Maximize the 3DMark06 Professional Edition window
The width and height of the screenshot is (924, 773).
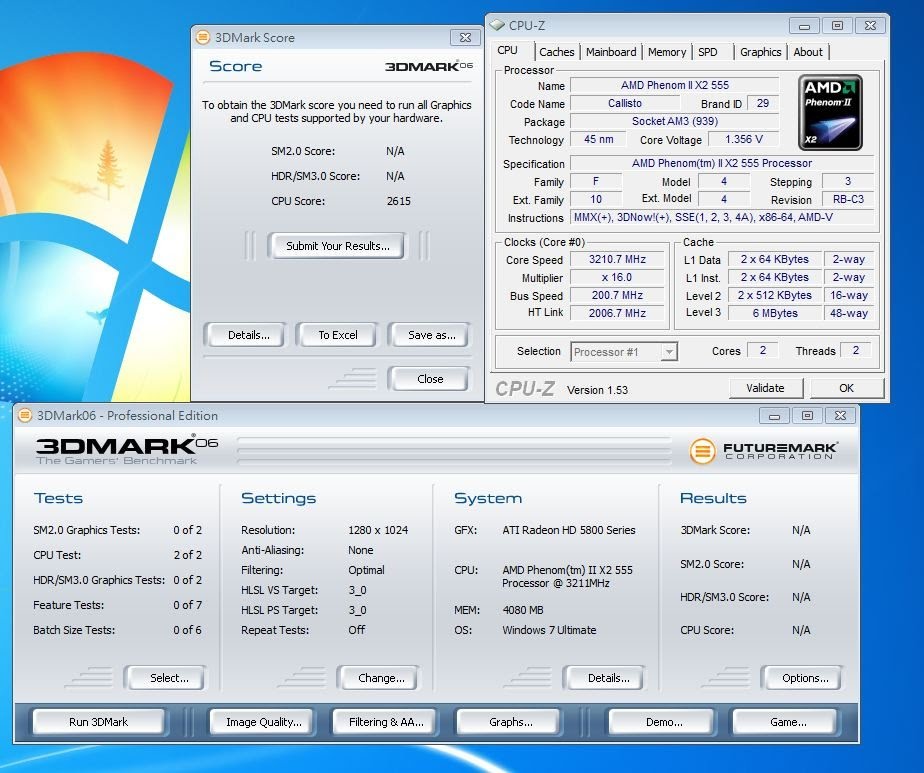tap(807, 416)
